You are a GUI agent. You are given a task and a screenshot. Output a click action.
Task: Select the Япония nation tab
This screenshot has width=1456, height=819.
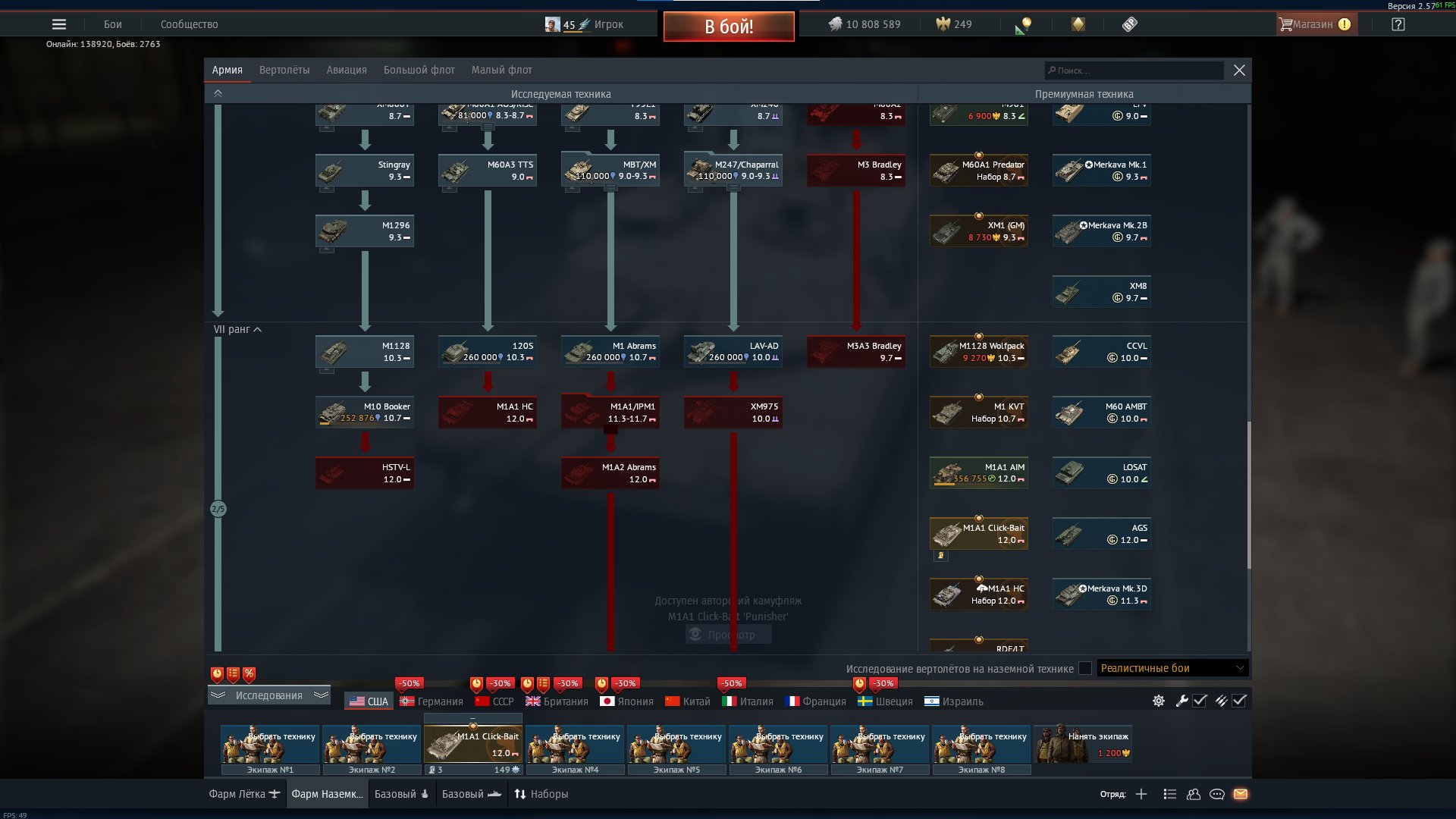626,701
